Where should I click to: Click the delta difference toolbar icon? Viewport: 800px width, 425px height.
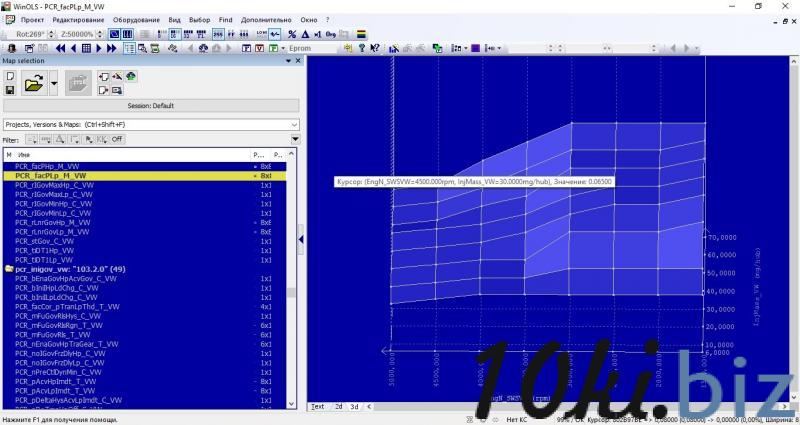tap(305, 34)
